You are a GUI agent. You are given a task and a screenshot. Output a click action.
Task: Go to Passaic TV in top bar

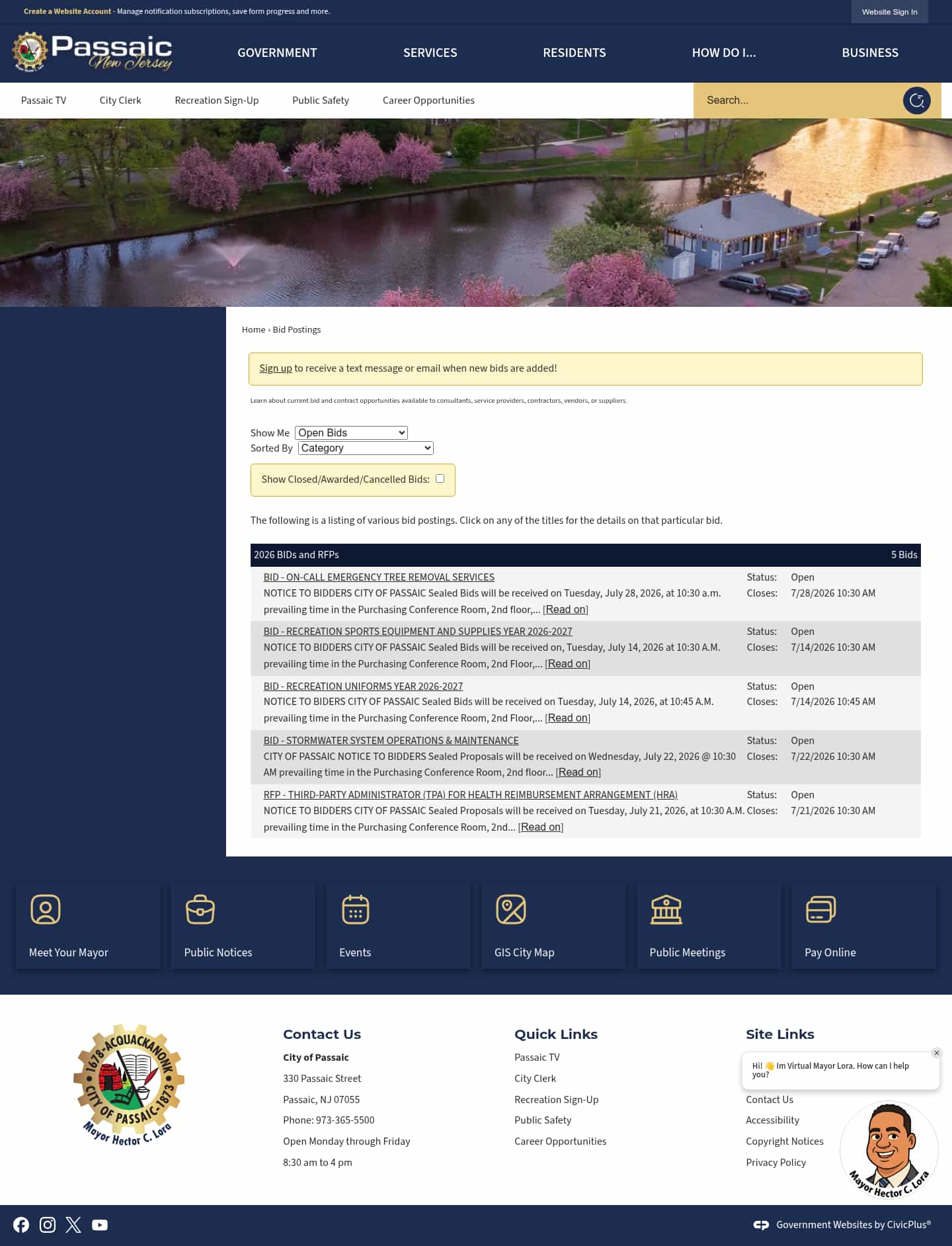pos(44,101)
